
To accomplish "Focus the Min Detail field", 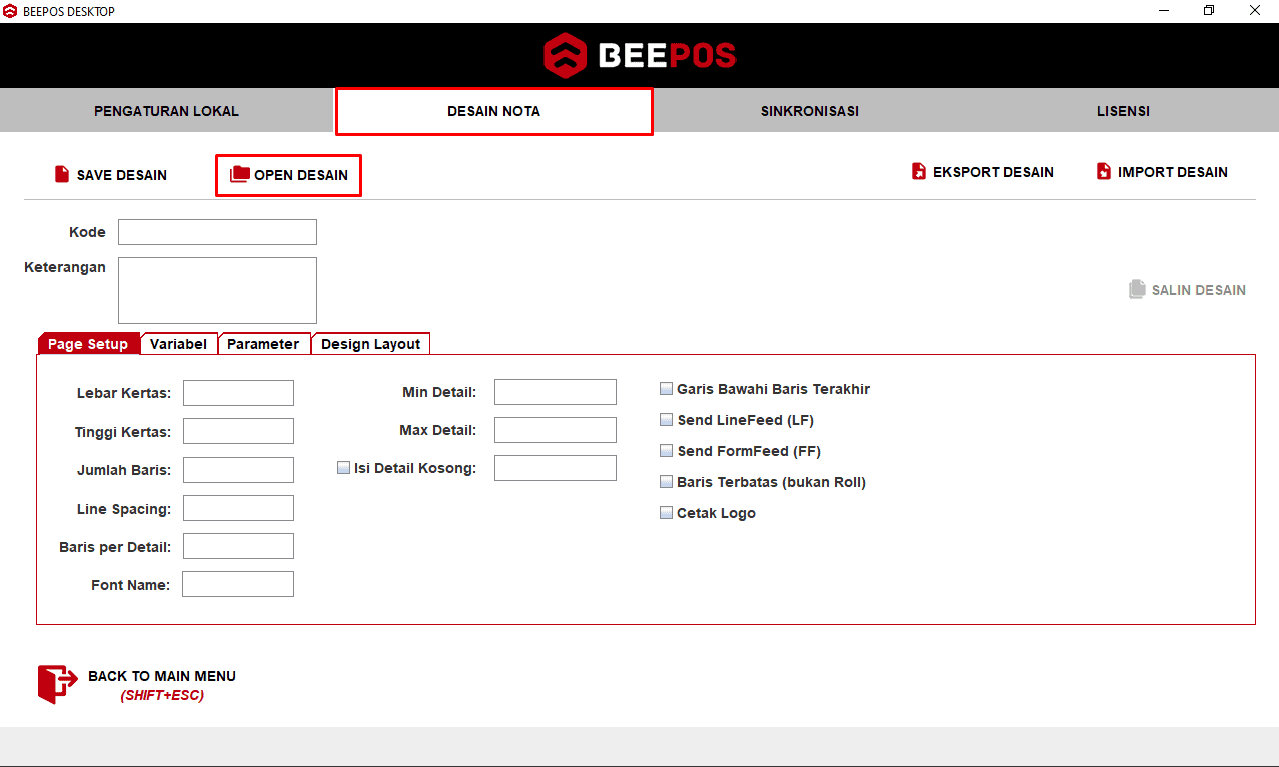I will [555, 392].
